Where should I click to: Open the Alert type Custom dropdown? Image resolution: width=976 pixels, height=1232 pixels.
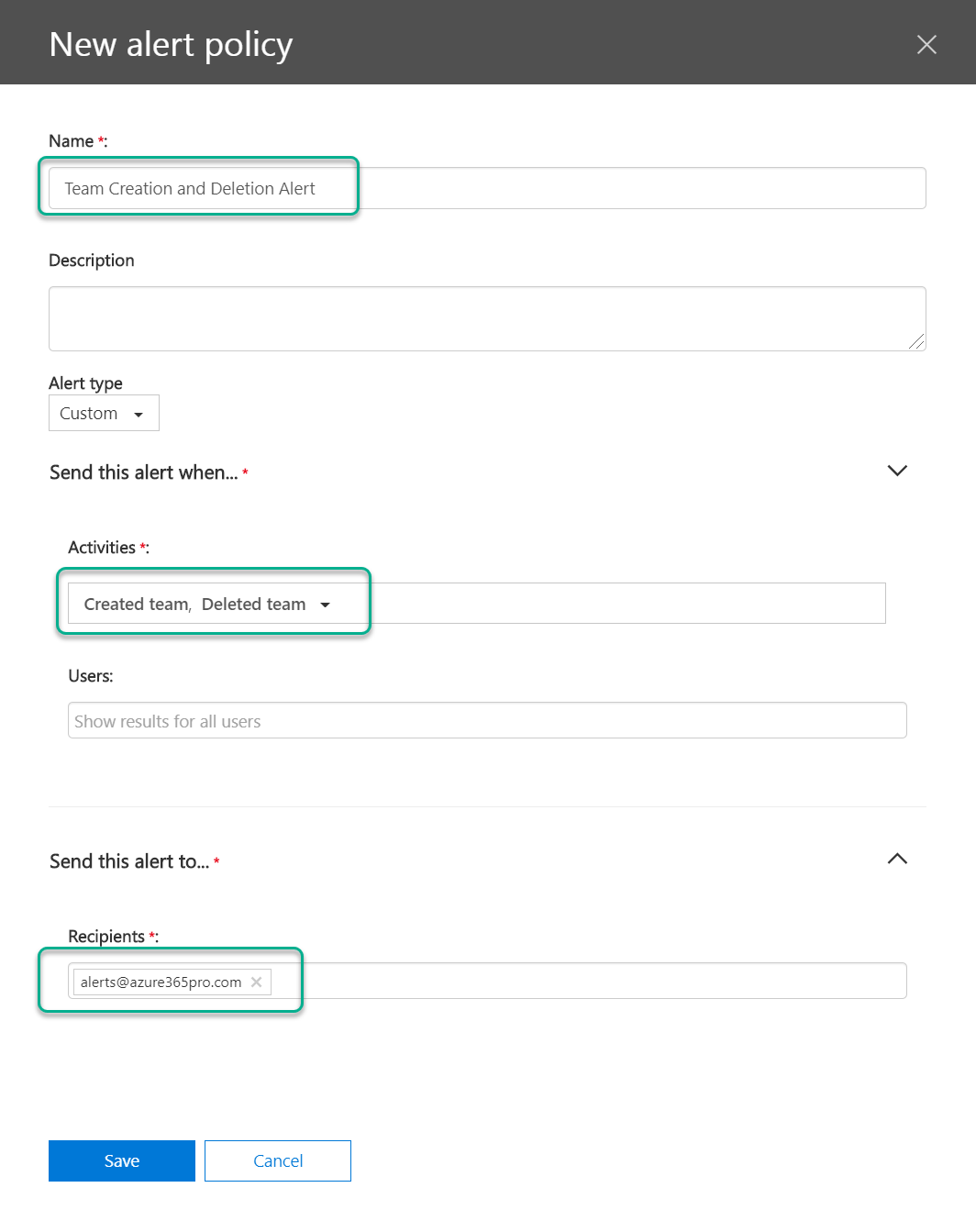click(x=104, y=413)
